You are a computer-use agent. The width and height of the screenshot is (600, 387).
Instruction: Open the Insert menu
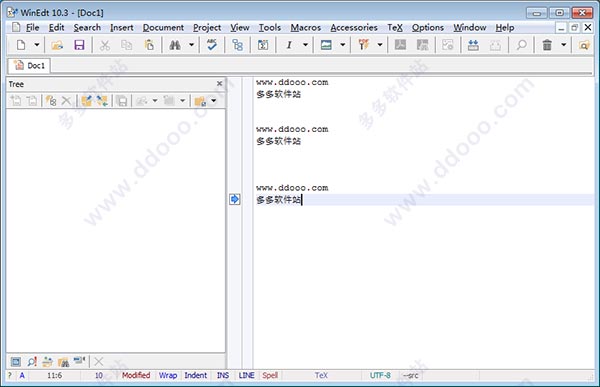pyautogui.click(x=122, y=28)
